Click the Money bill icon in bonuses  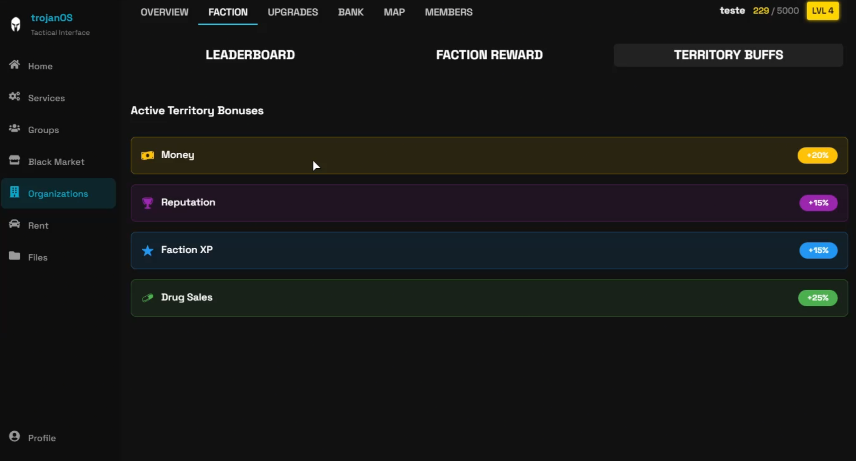148,156
